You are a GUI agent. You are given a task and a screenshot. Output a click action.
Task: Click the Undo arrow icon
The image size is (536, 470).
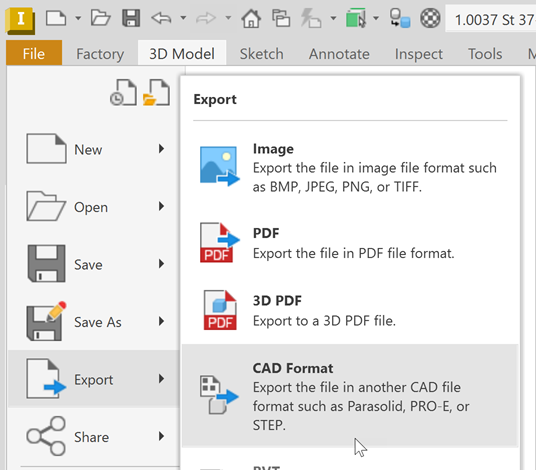tap(161, 18)
